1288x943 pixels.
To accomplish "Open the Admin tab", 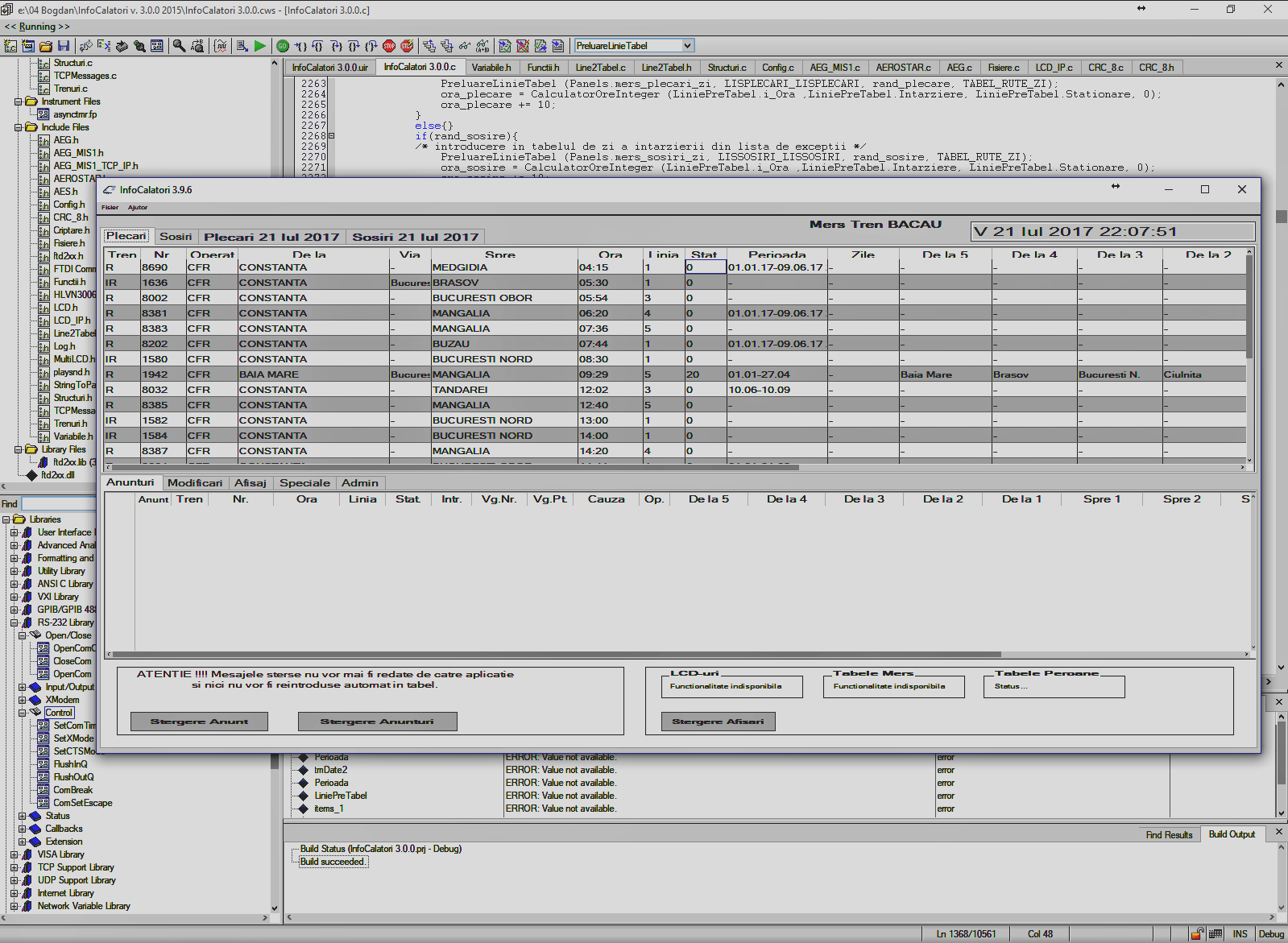I will [x=360, y=482].
